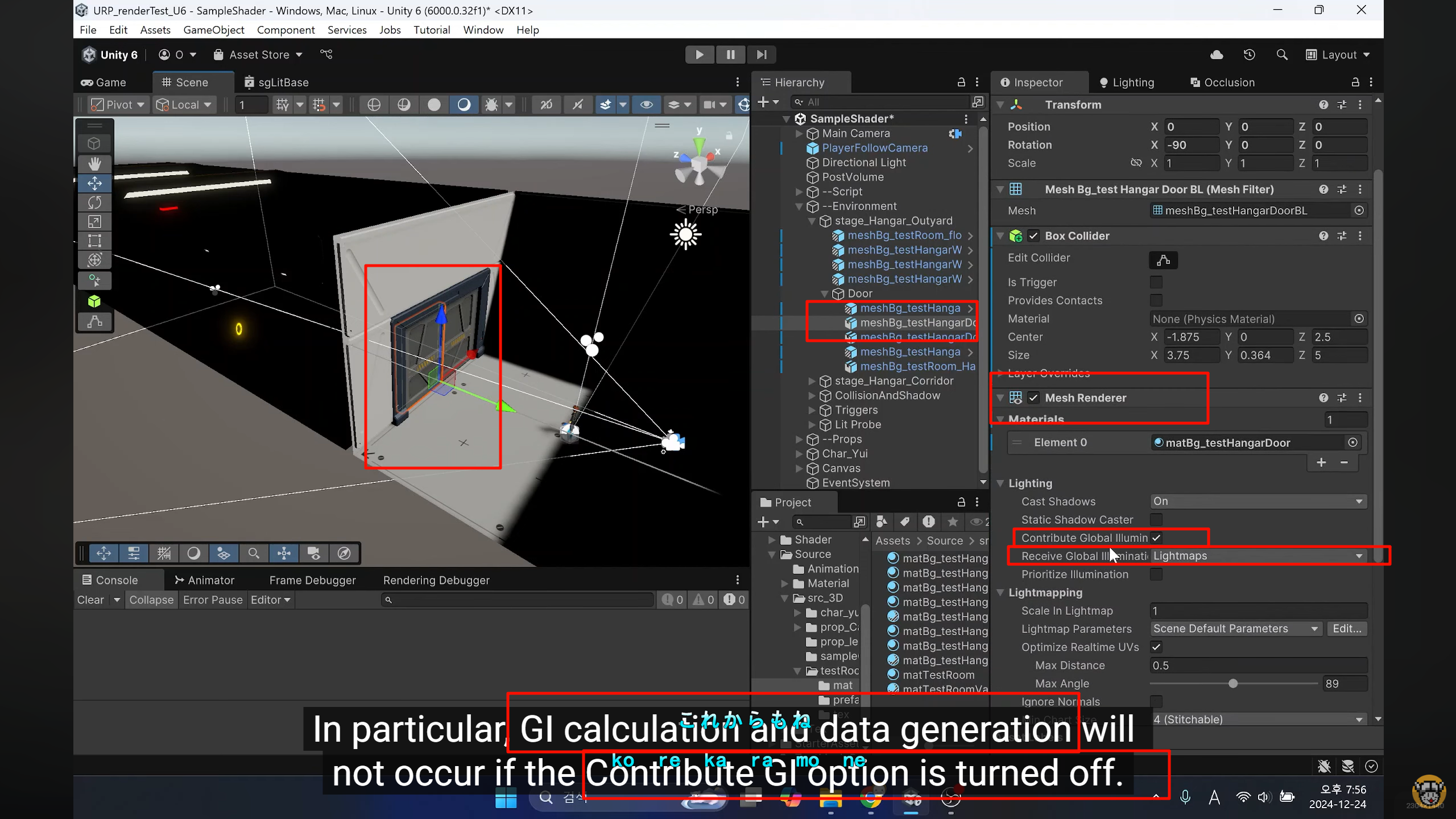Select the Move tool in the scene toolbar
Image resolution: width=1456 pixels, height=819 pixels.
[94, 183]
